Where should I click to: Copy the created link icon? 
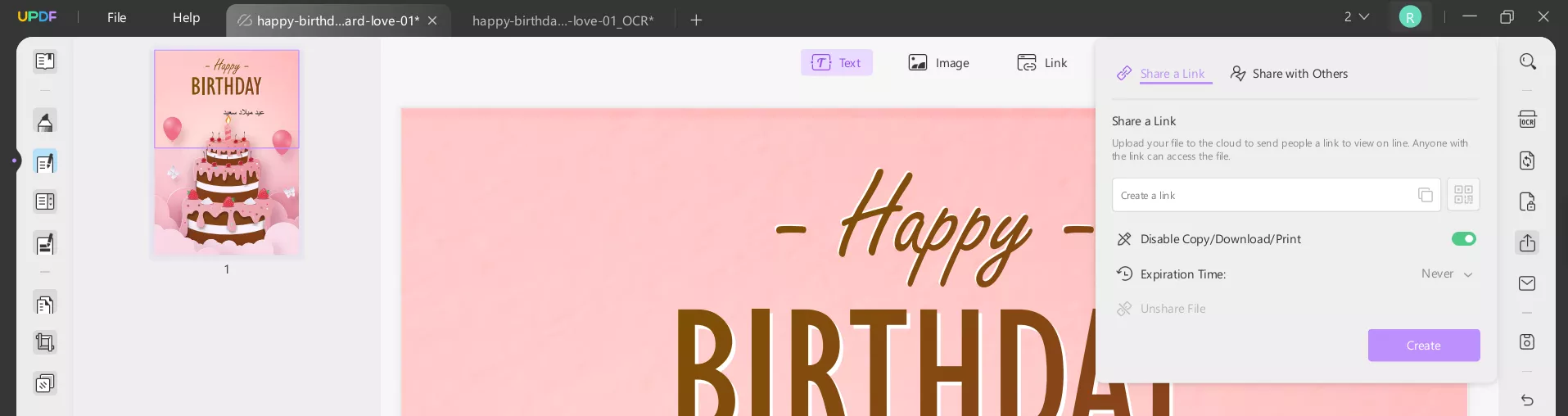point(1426,195)
